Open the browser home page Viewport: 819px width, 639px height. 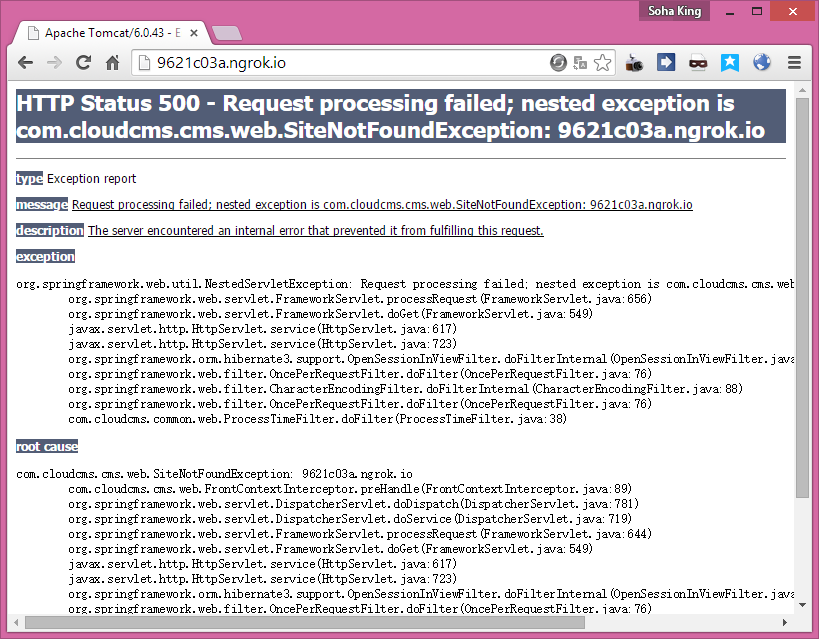112,63
